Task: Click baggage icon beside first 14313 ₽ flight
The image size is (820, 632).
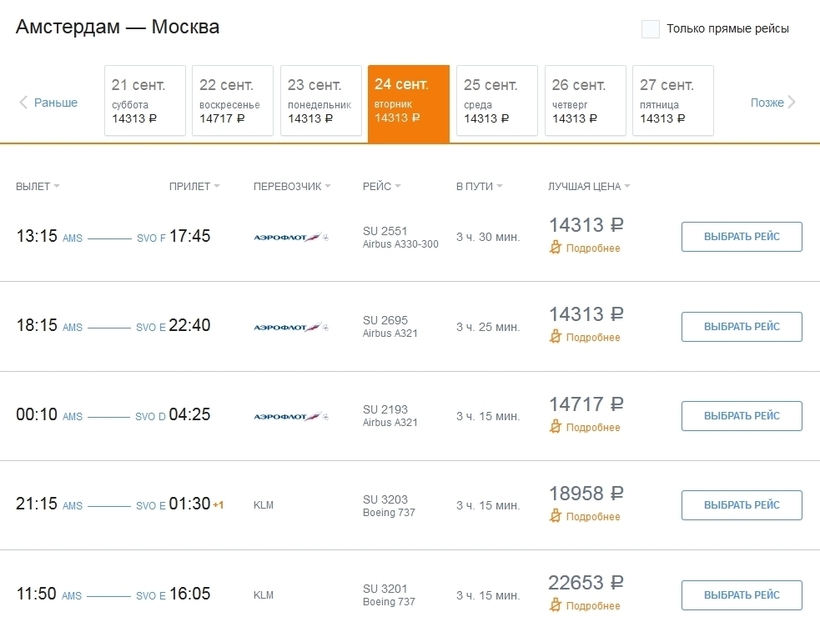Action: pyautogui.click(x=556, y=248)
